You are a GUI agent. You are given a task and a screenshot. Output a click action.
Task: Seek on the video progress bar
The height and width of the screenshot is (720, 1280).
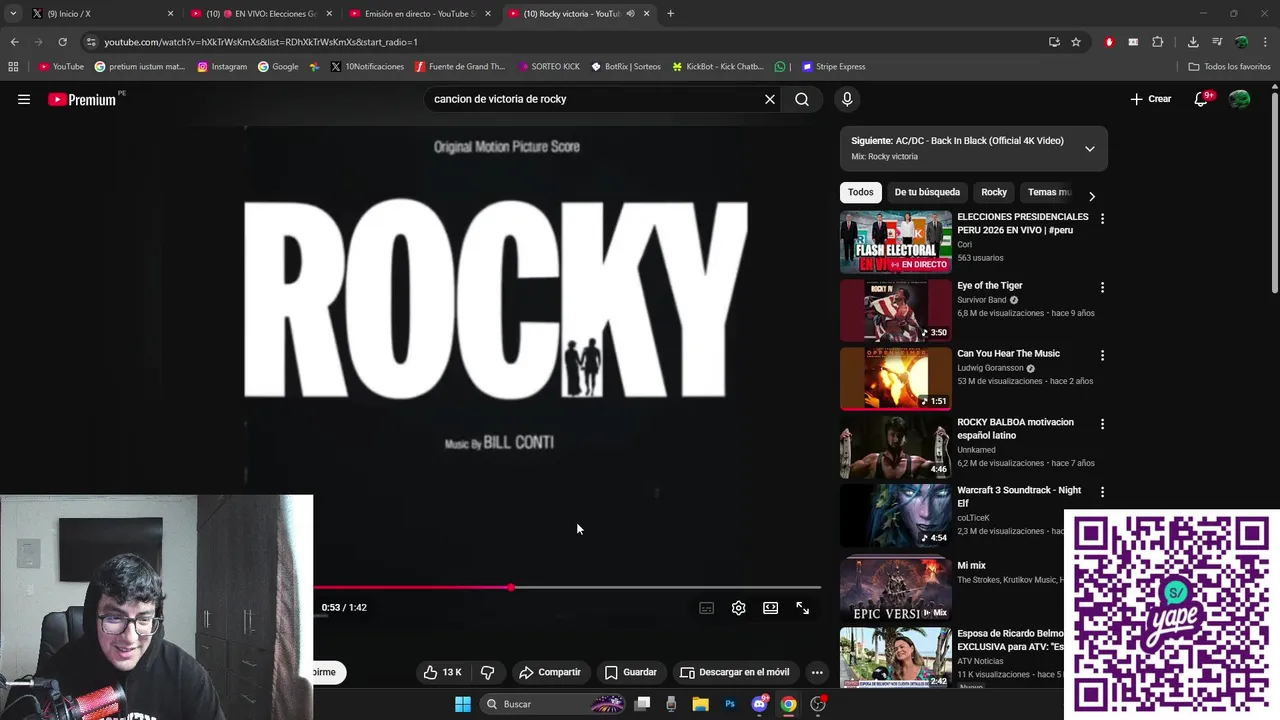click(567, 588)
